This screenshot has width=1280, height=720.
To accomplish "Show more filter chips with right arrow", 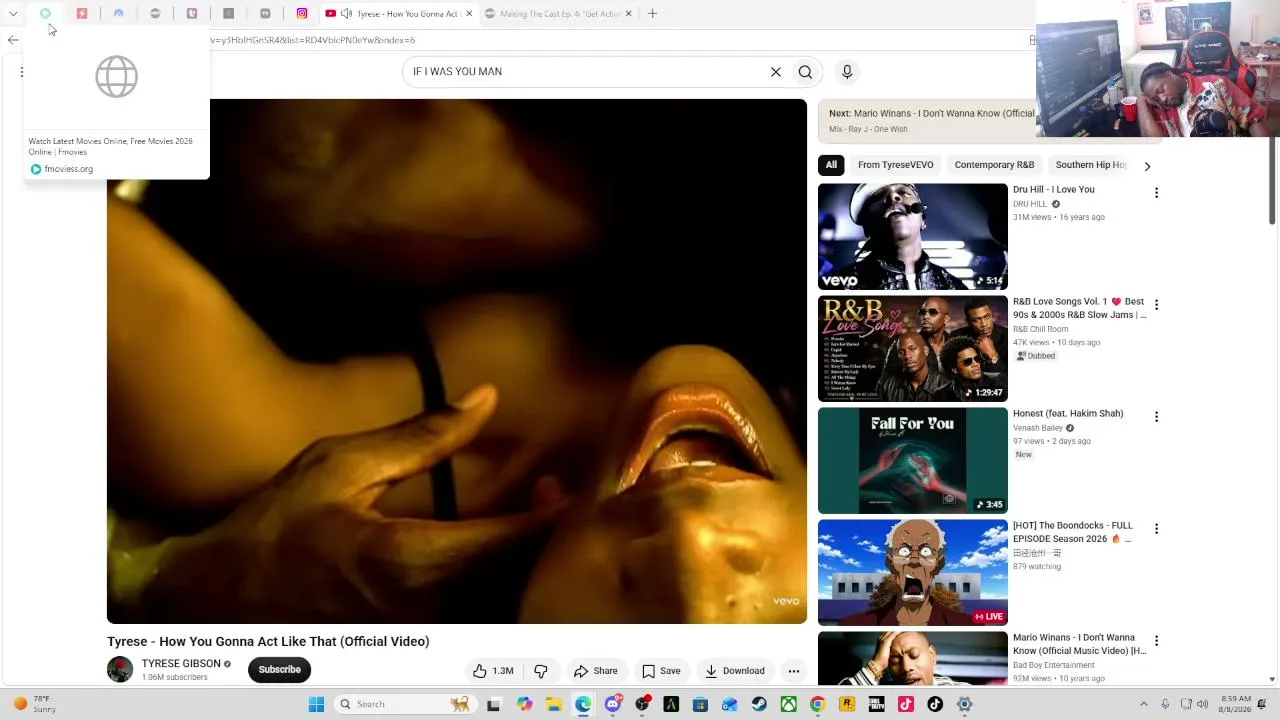I will coord(1147,166).
